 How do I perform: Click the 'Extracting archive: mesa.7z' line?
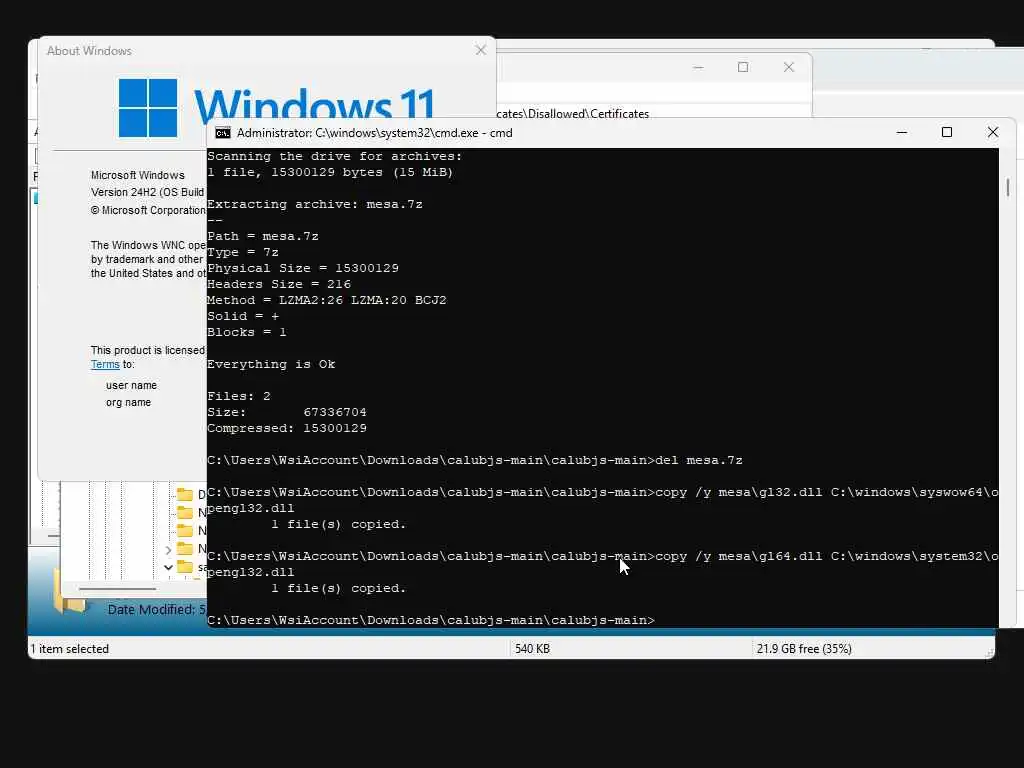[315, 204]
